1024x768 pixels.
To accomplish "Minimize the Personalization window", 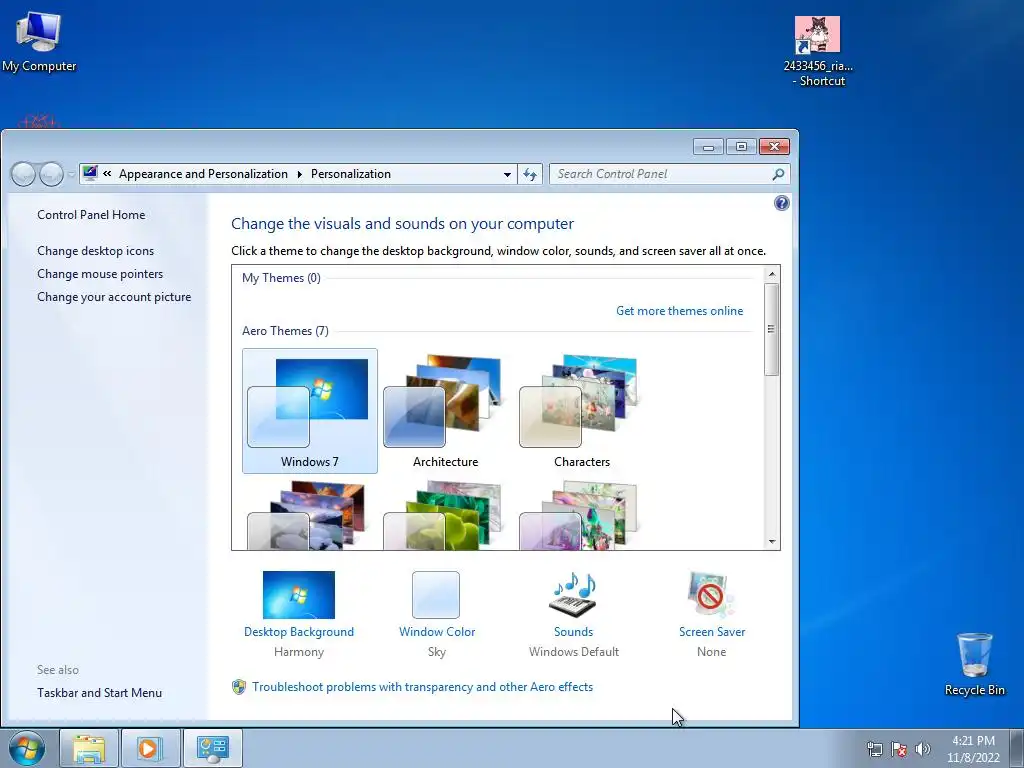I will 708,147.
